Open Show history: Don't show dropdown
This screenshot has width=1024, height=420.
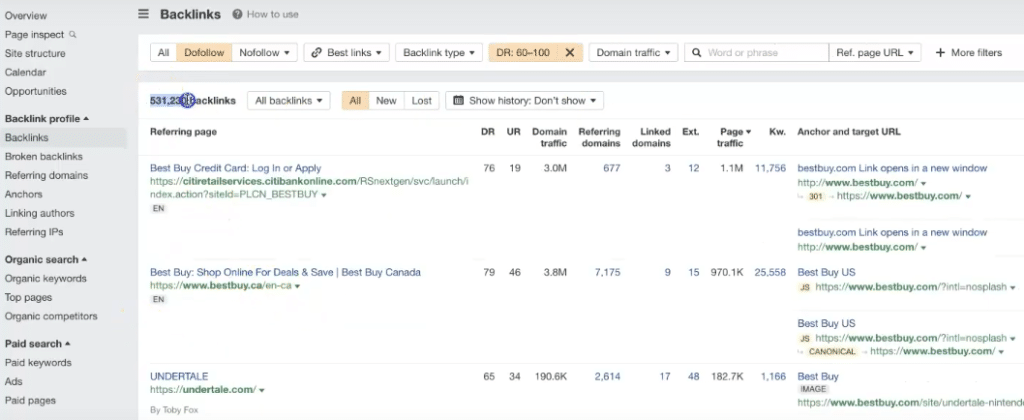pos(524,101)
